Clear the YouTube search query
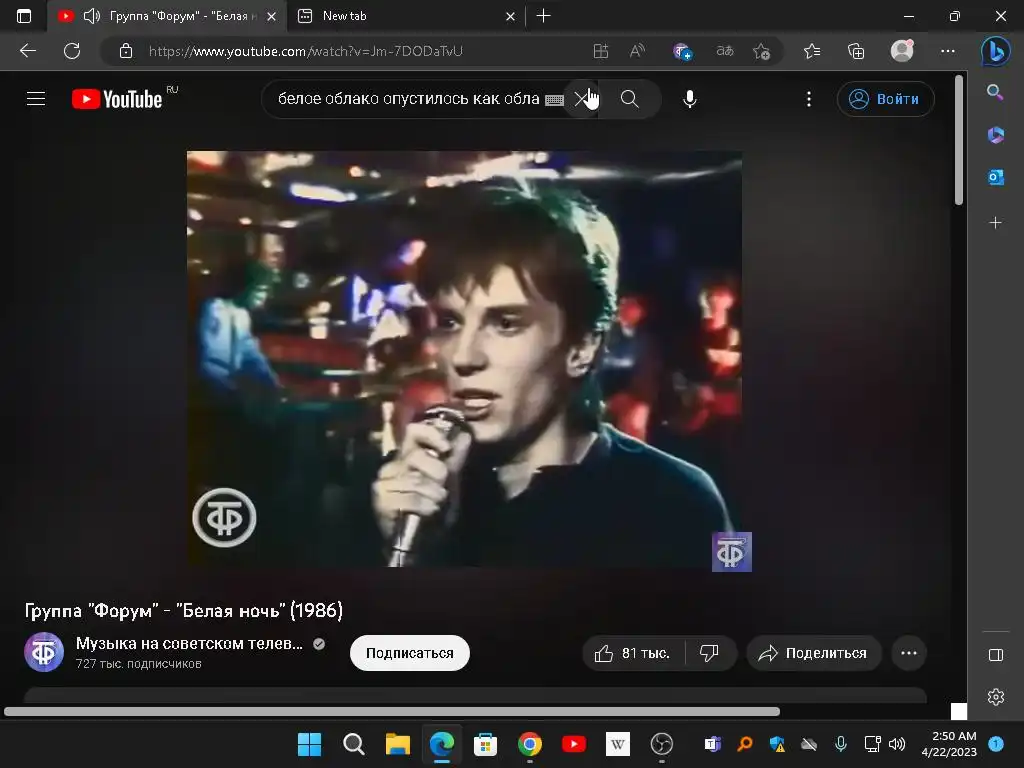This screenshot has height=768, width=1024. tap(581, 99)
